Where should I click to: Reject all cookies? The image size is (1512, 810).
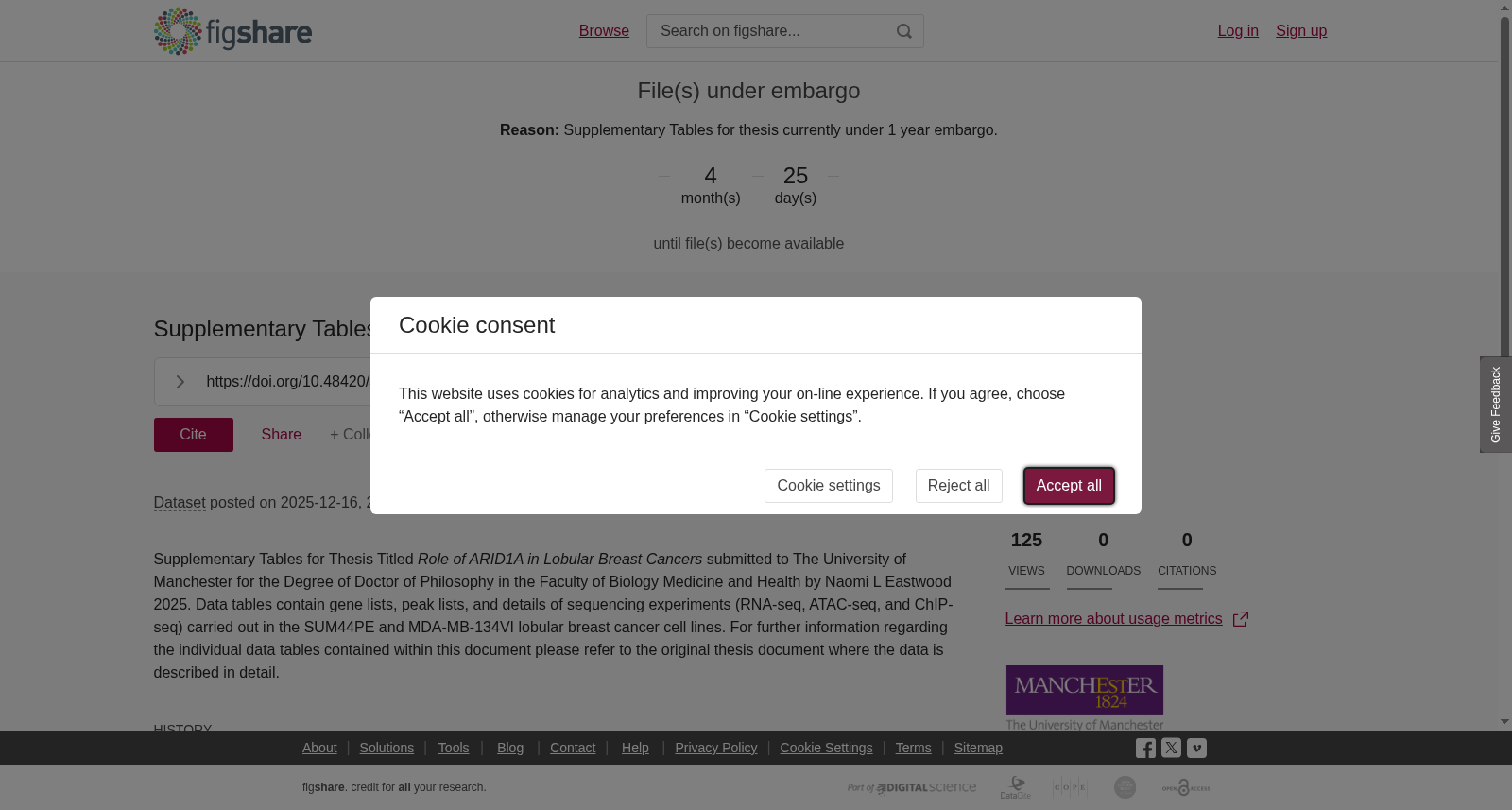click(959, 486)
